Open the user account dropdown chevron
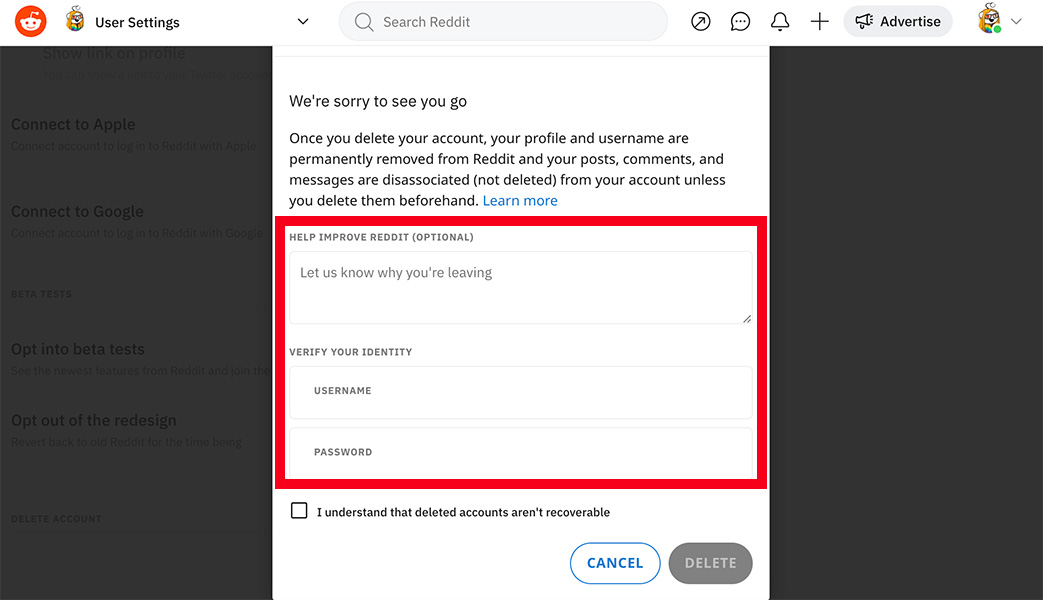 (x=1017, y=21)
